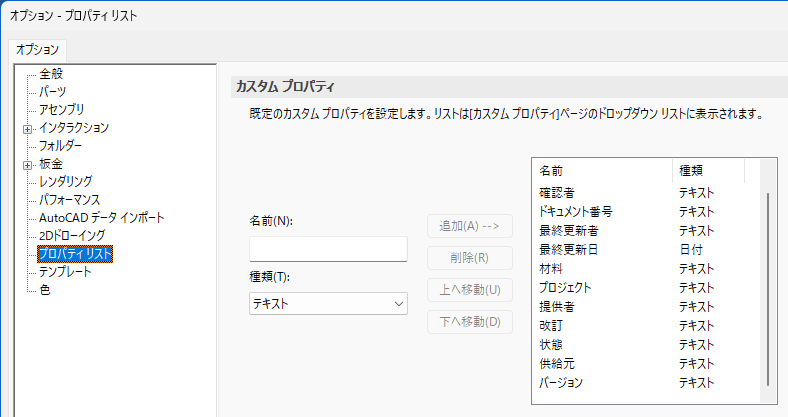Select 板金 tree item
The width and height of the screenshot is (788, 417).
51,164
